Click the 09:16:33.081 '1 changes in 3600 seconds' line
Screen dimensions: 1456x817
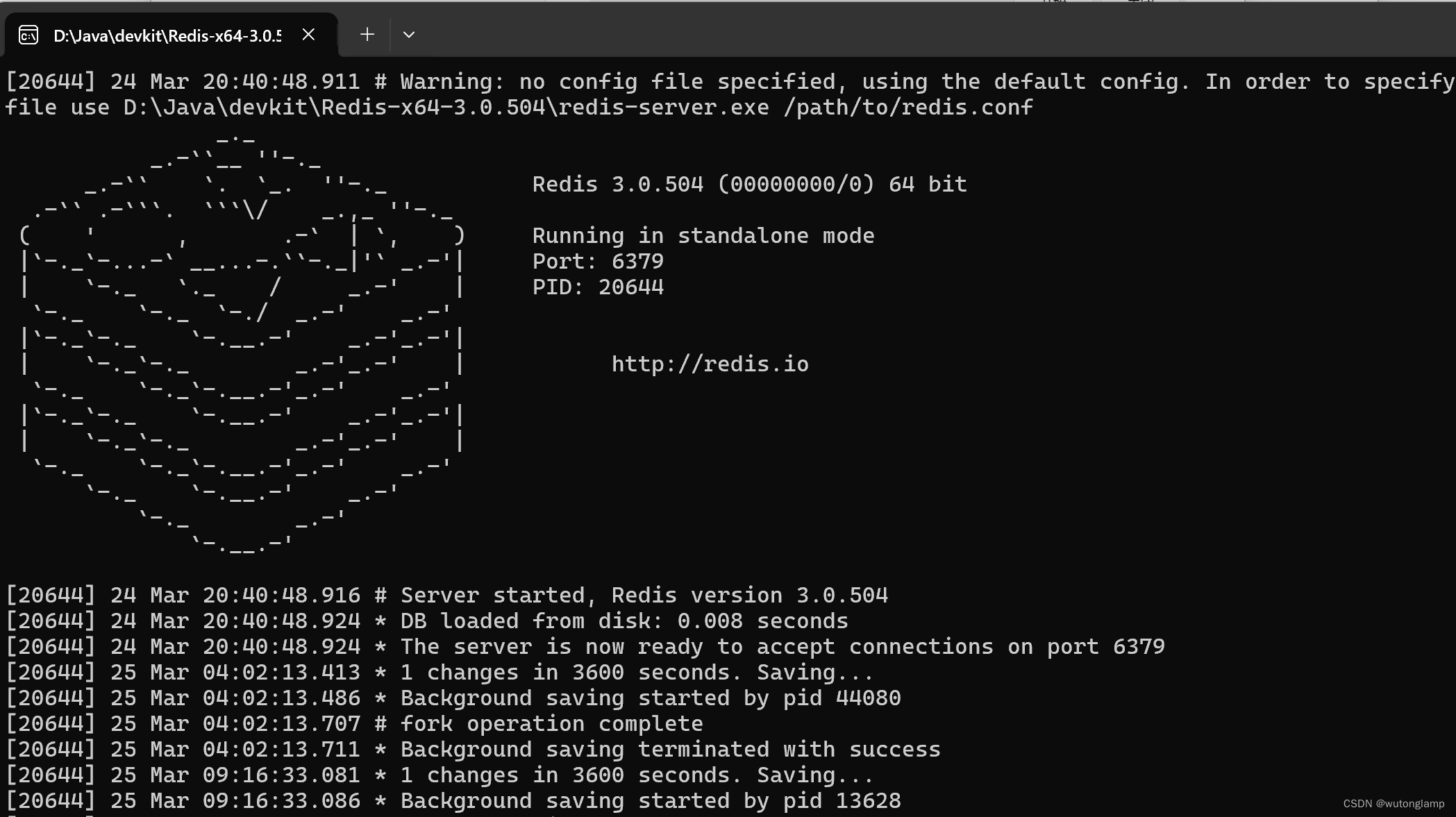tap(440, 775)
